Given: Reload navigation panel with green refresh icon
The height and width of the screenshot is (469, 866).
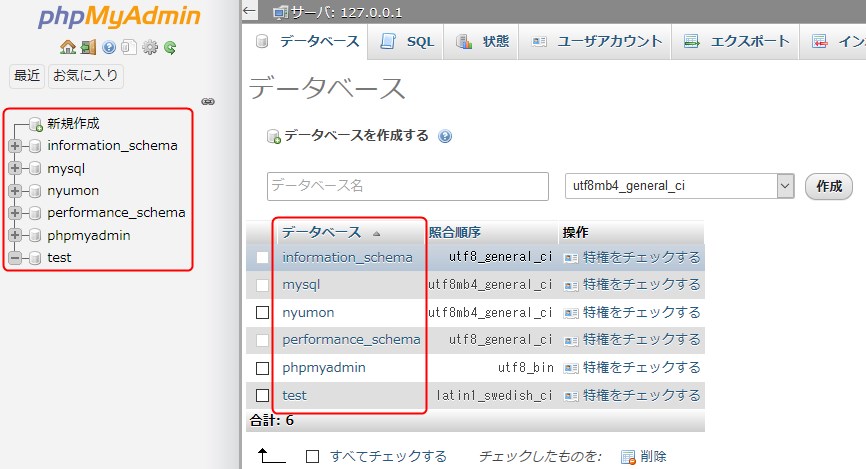Looking at the screenshot, I should (x=171, y=47).
